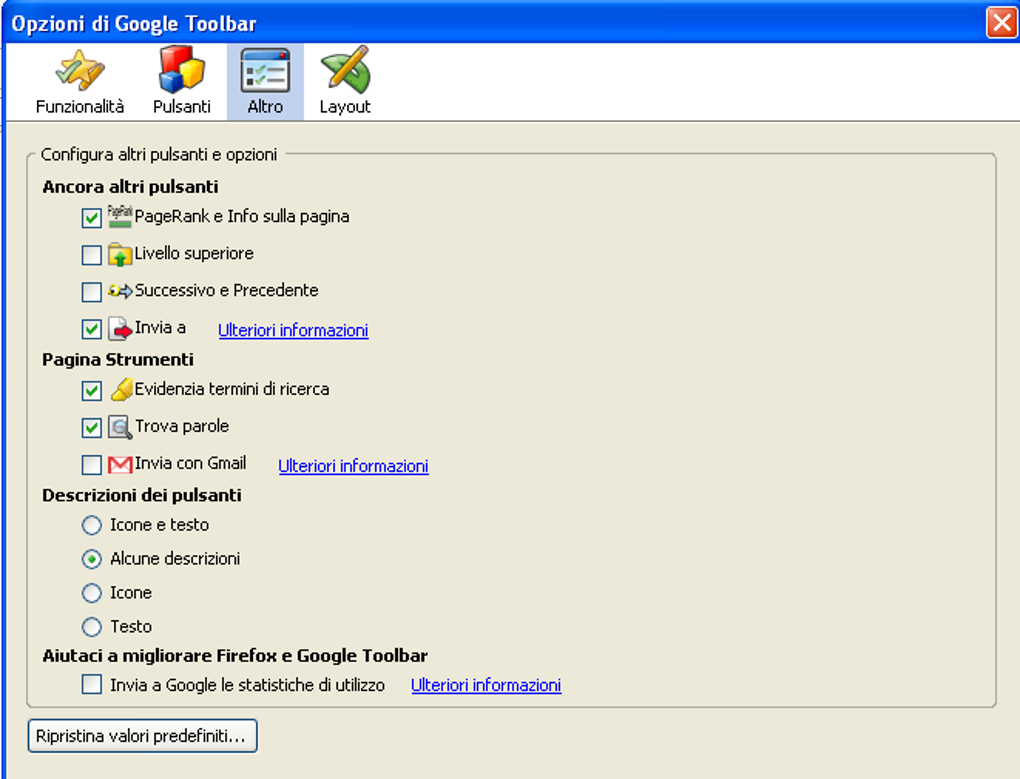1020x779 pixels.
Task: Click the Descrizioni dei pulsanti heading
Action: click(x=142, y=495)
